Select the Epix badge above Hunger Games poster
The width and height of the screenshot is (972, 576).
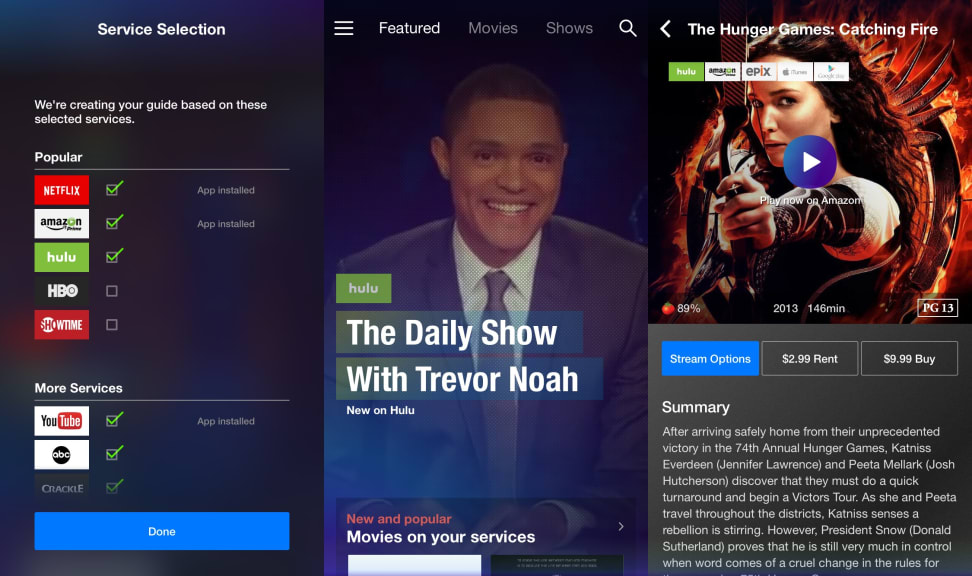tap(758, 71)
